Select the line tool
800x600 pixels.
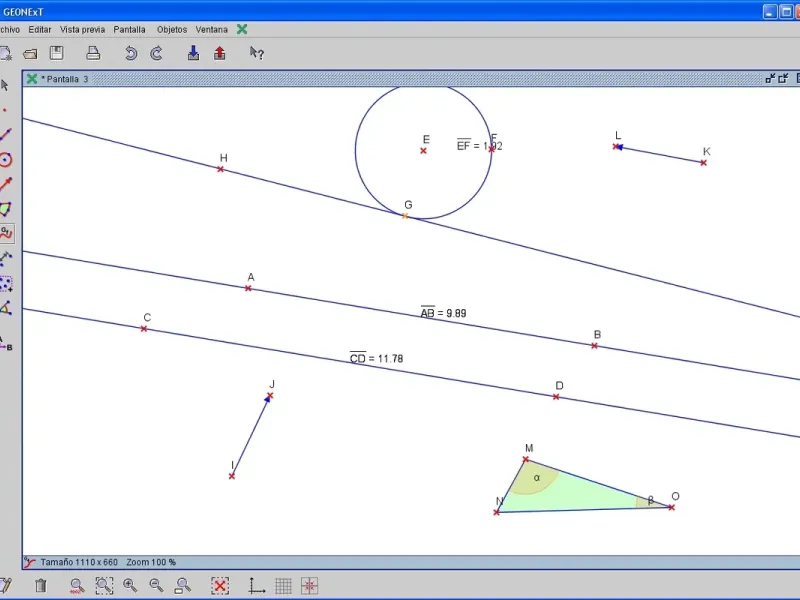[x=5, y=135]
